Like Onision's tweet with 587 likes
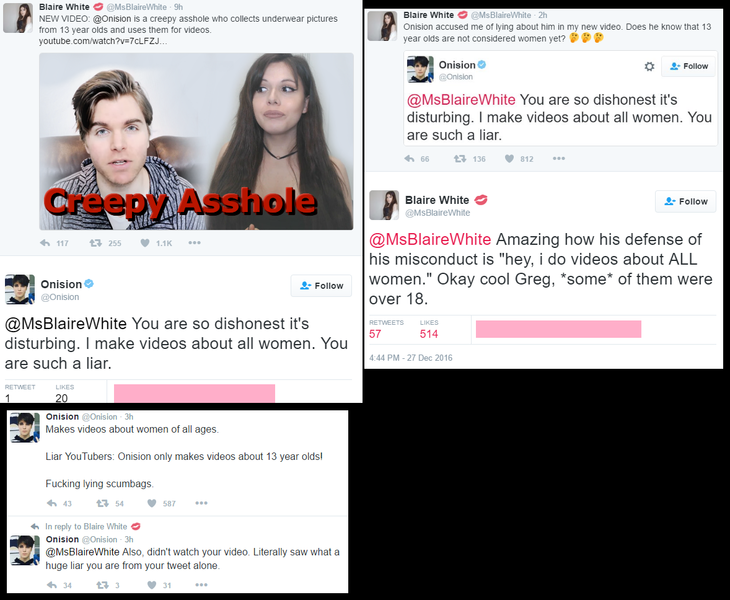 click(152, 503)
